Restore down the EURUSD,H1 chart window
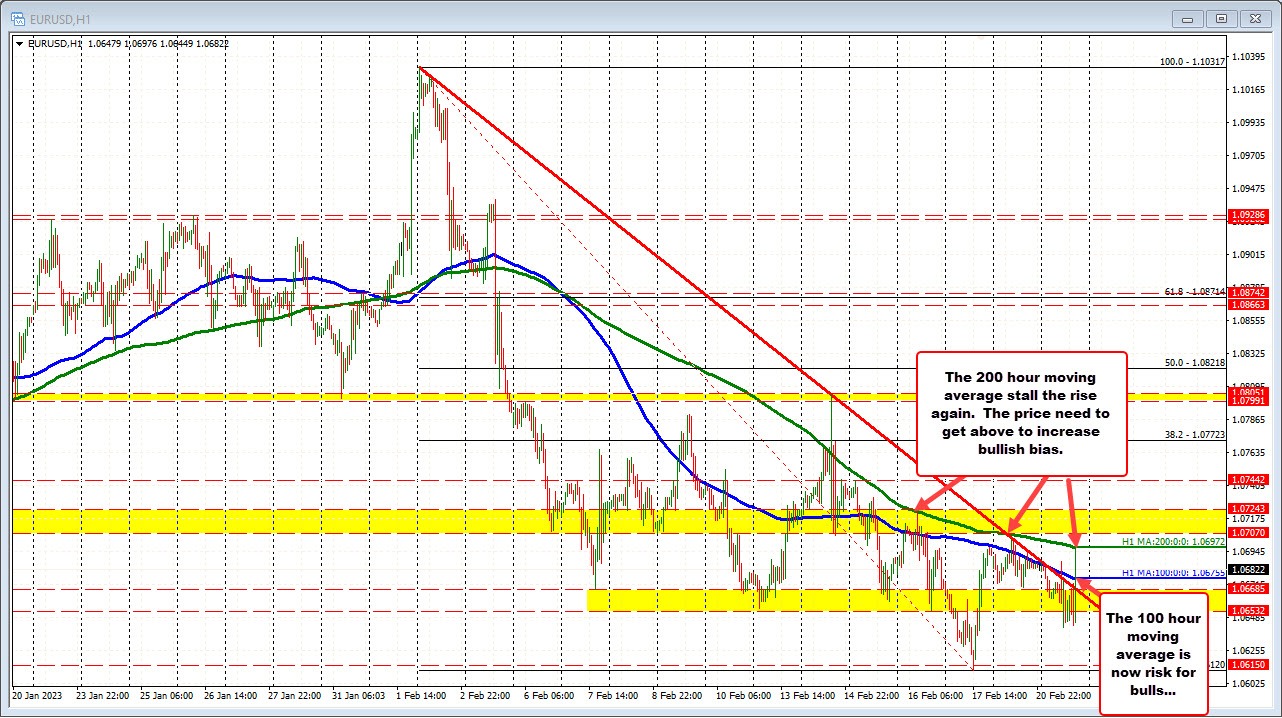The height and width of the screenshot is (718, 1282). point(1221,18)
